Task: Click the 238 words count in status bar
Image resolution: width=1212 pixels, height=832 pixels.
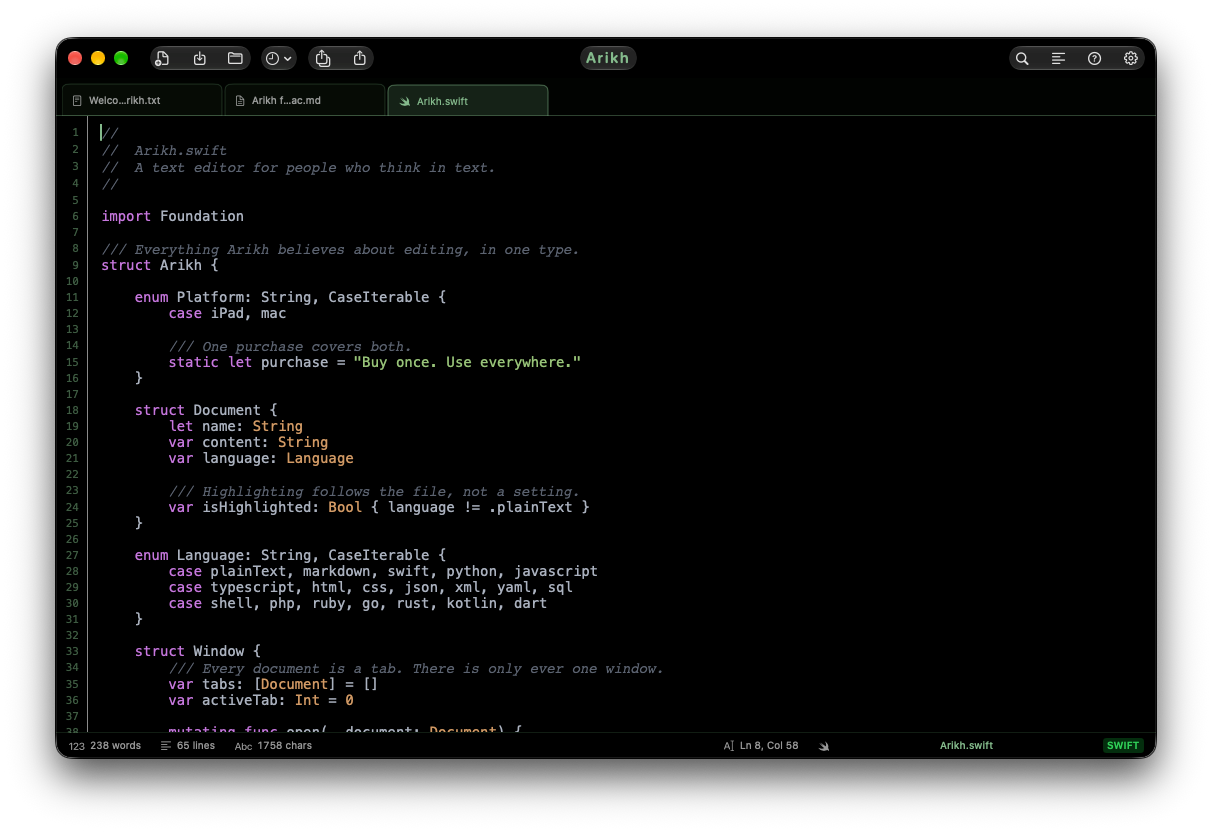Action: point(115,745)
